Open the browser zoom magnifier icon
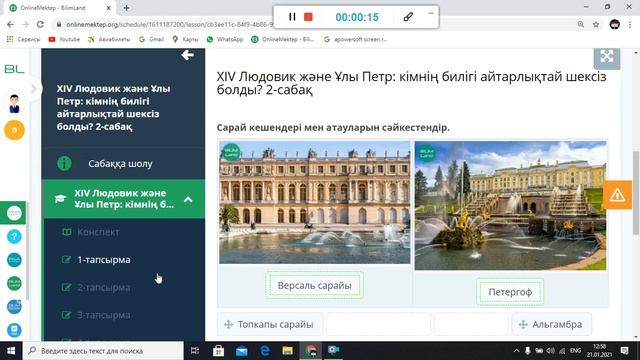 [x=581, y=24]
